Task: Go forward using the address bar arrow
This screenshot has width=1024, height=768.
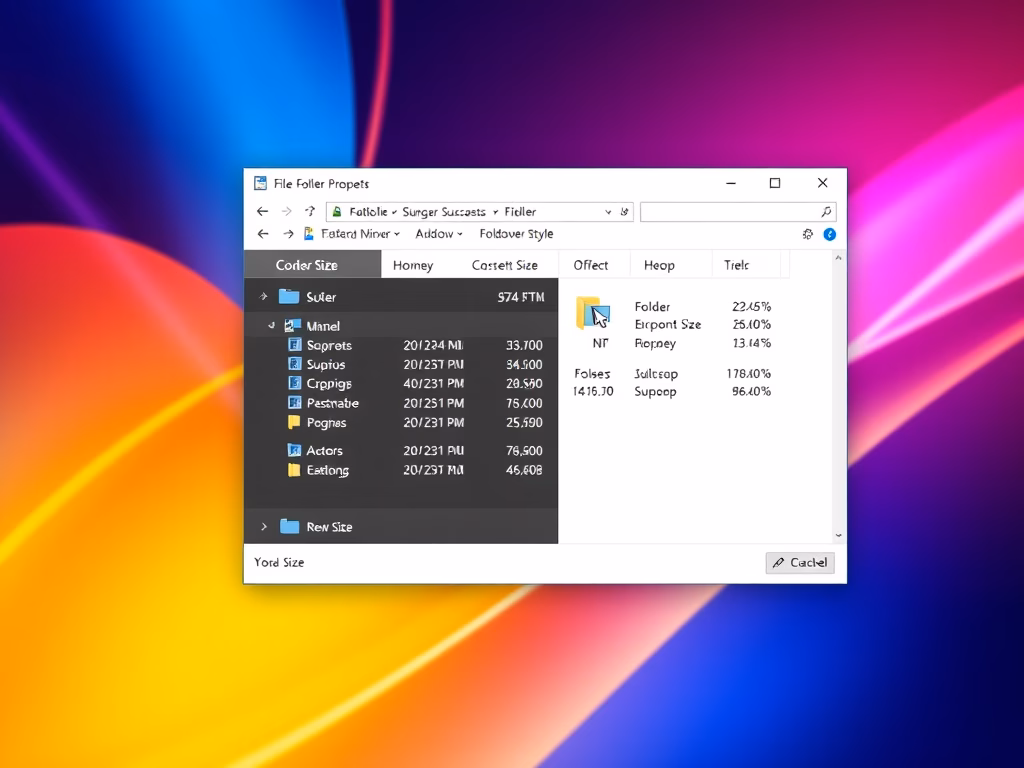Action: [287, 212]
